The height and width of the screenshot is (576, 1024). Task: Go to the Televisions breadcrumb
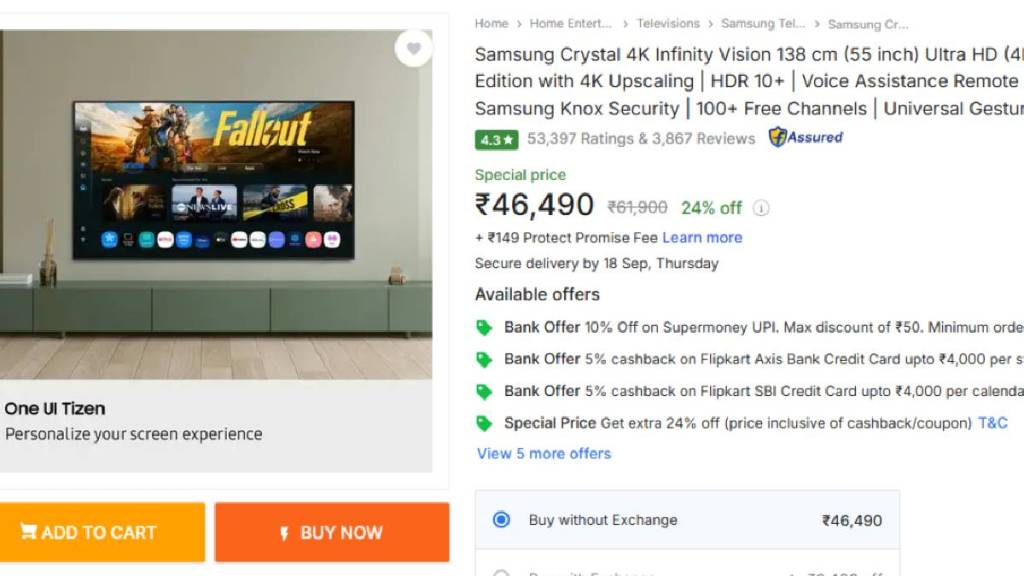tap(668, 23)
